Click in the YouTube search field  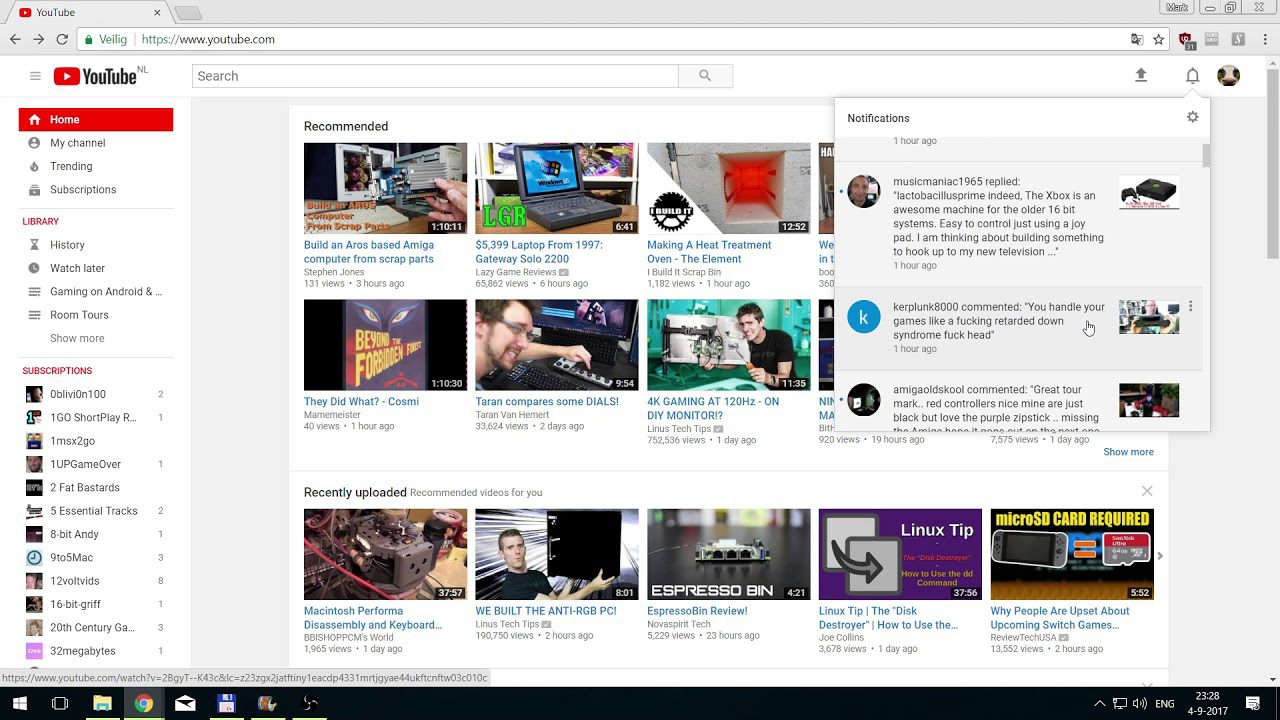[435, 76]
